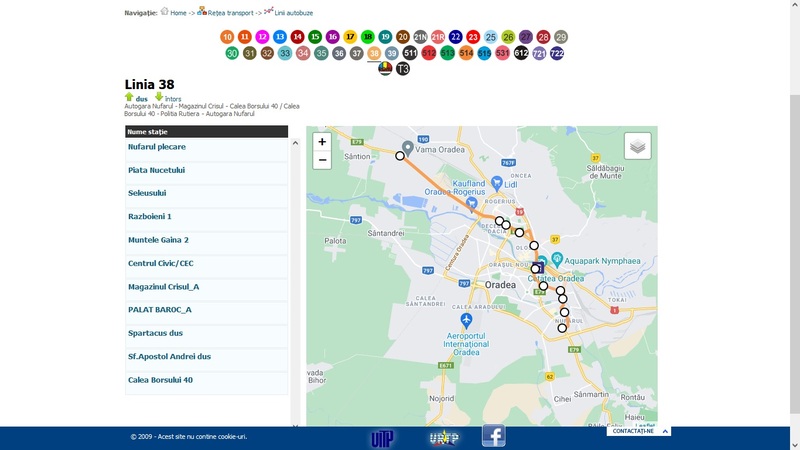
Task: Choose bus line 26 icon
Action: [x=508, y=37]
